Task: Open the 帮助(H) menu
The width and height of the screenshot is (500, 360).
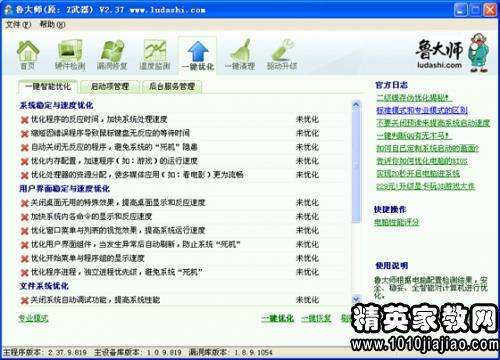Action: coord(52,24)
